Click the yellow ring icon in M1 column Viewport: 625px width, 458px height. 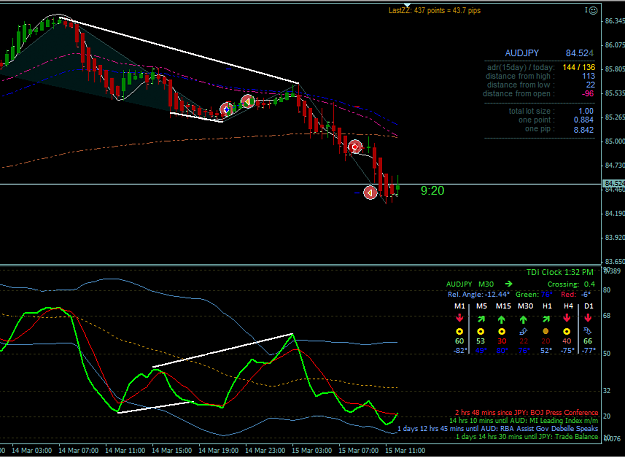coord(460,331)
